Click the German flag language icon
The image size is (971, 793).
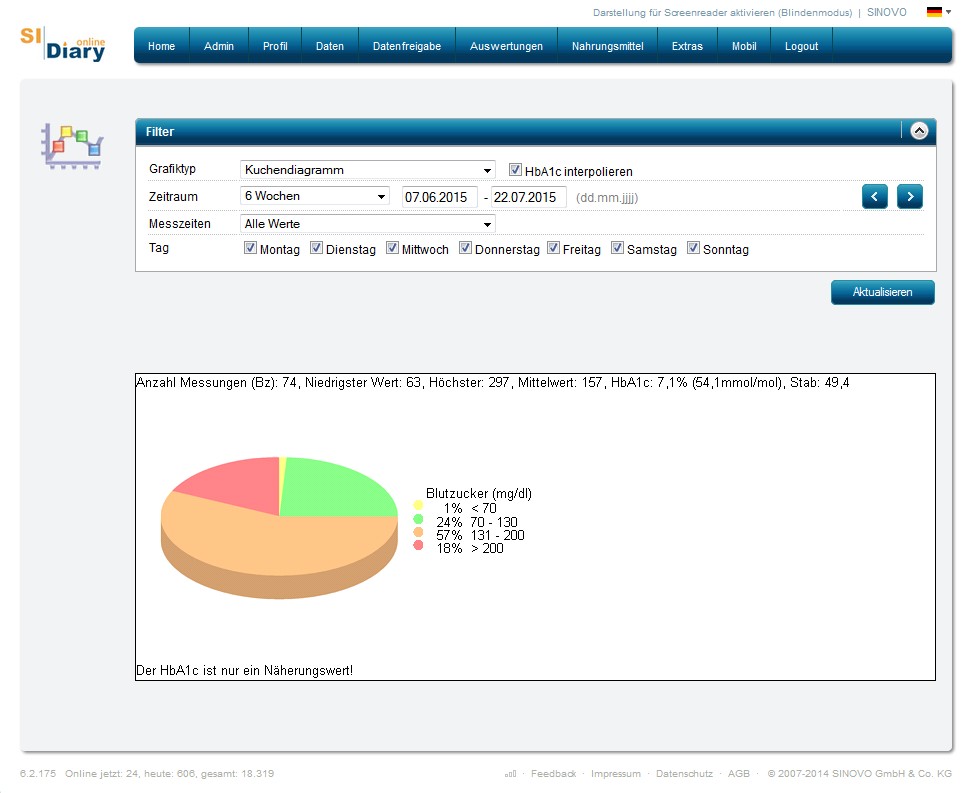pyautogui.click(x=934, y=13)
